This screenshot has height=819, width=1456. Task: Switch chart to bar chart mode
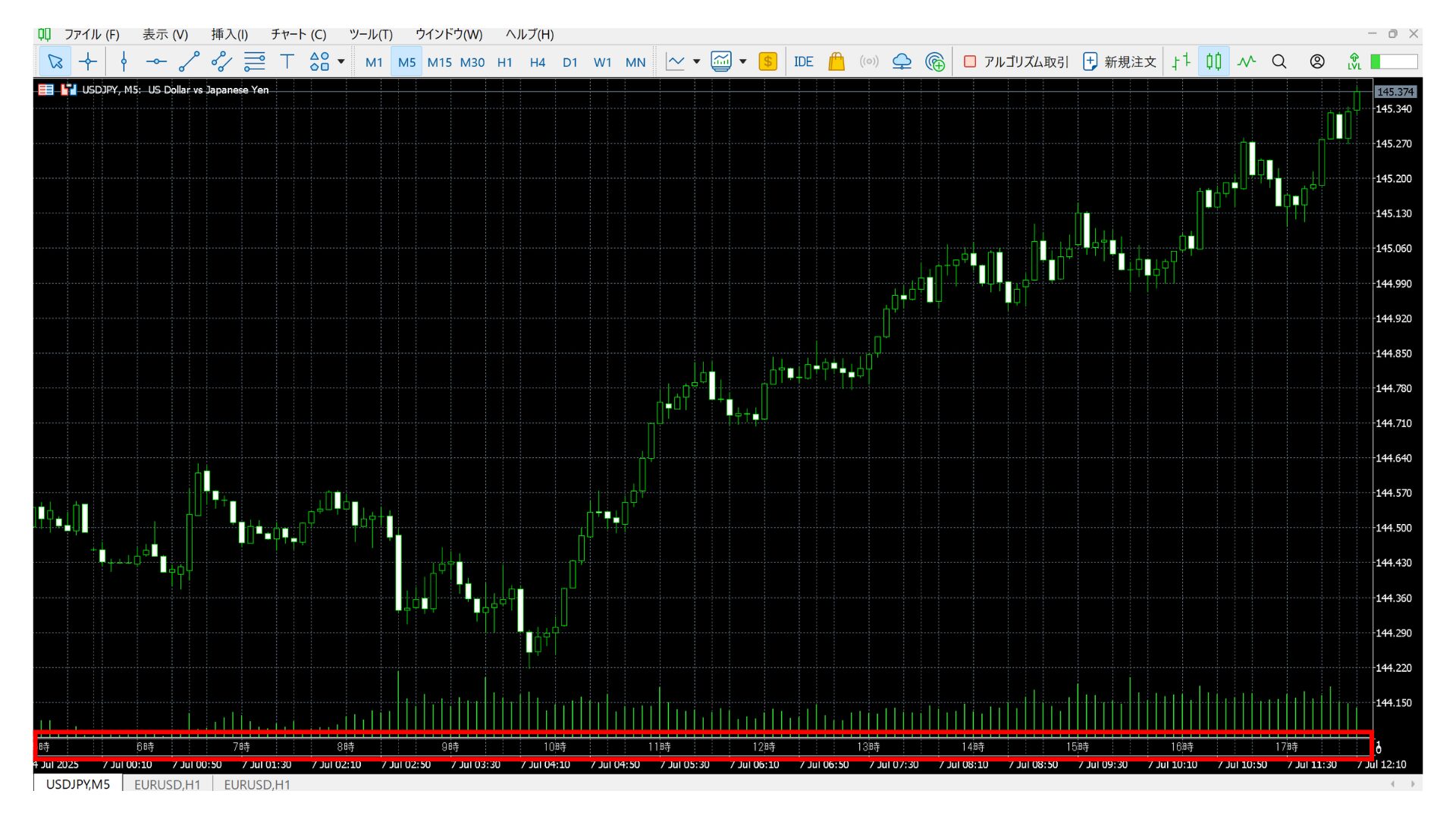pos(1181,62)
